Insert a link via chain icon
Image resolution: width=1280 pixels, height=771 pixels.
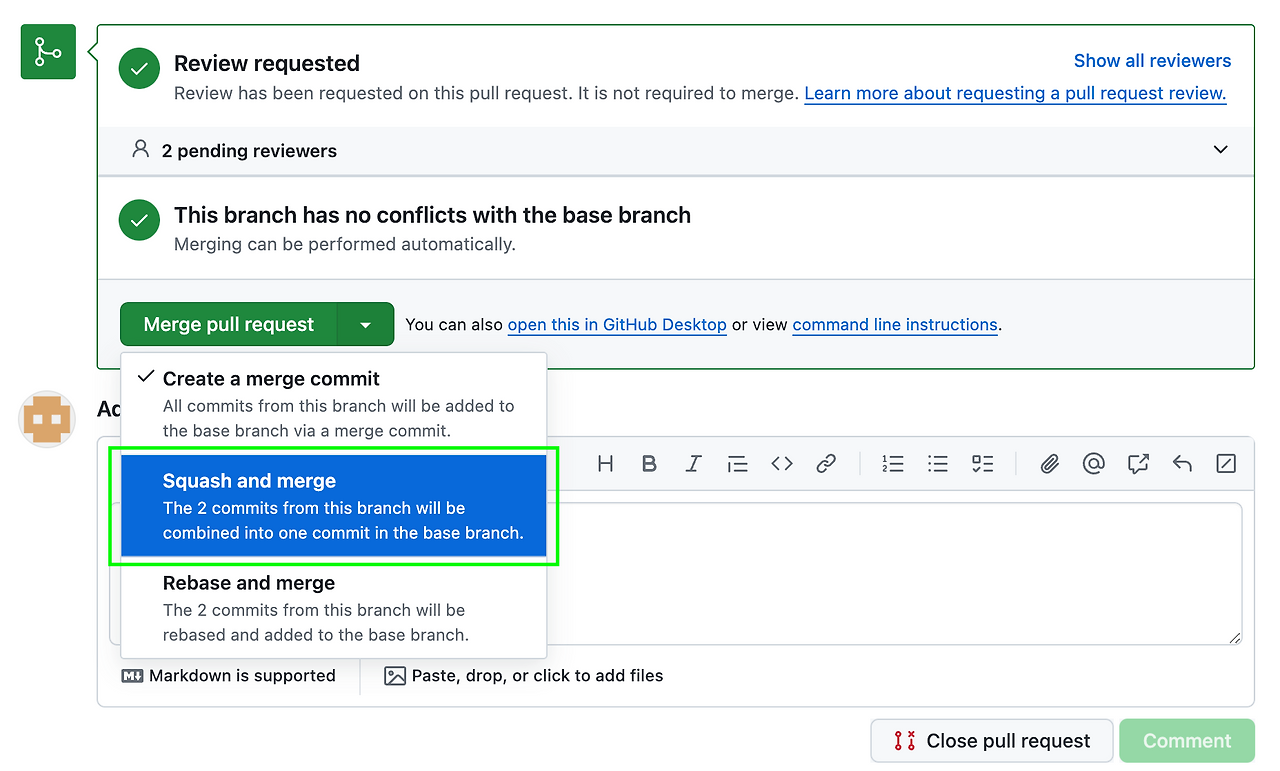[x=826, y=464]
